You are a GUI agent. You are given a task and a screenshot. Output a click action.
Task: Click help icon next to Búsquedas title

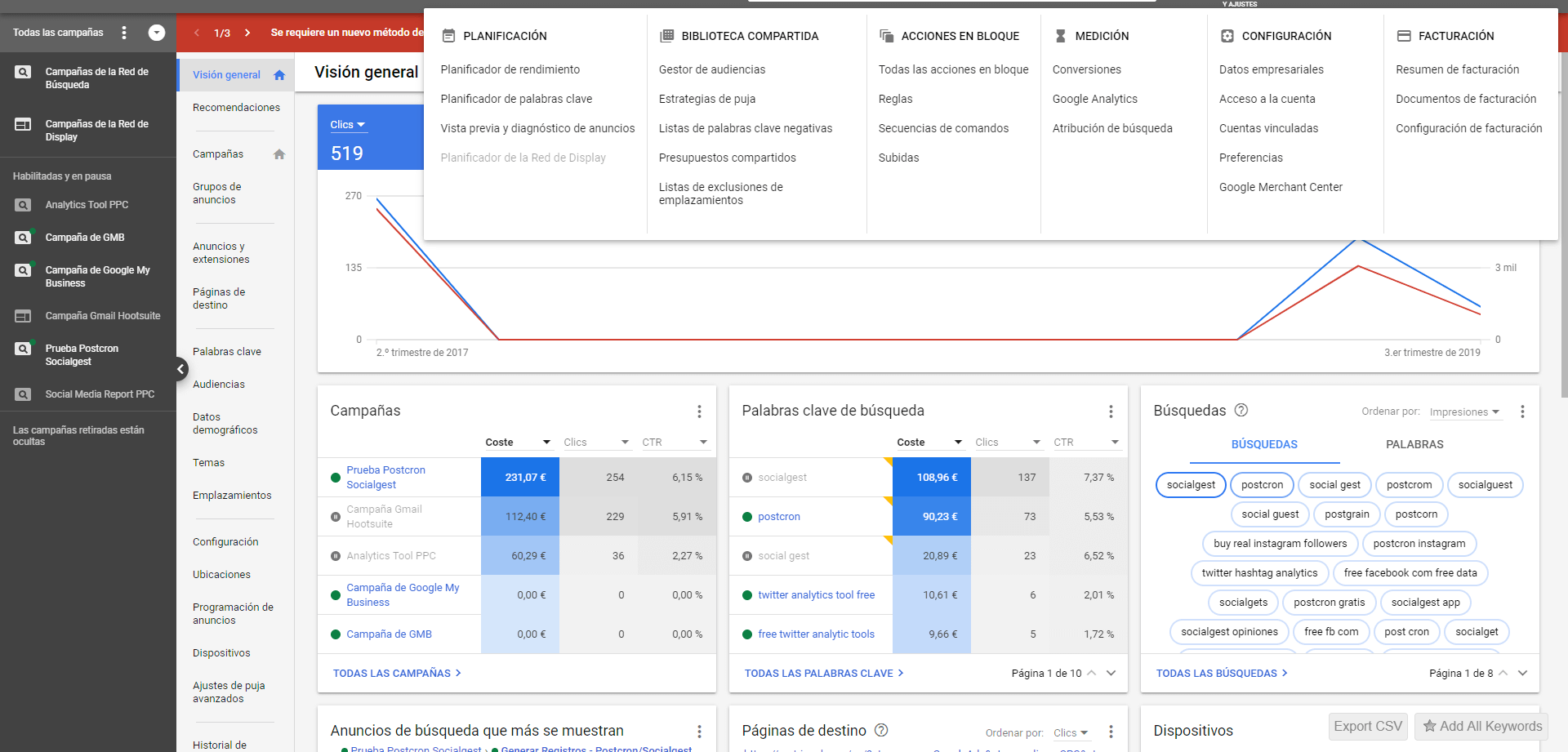coord(1241,410)
